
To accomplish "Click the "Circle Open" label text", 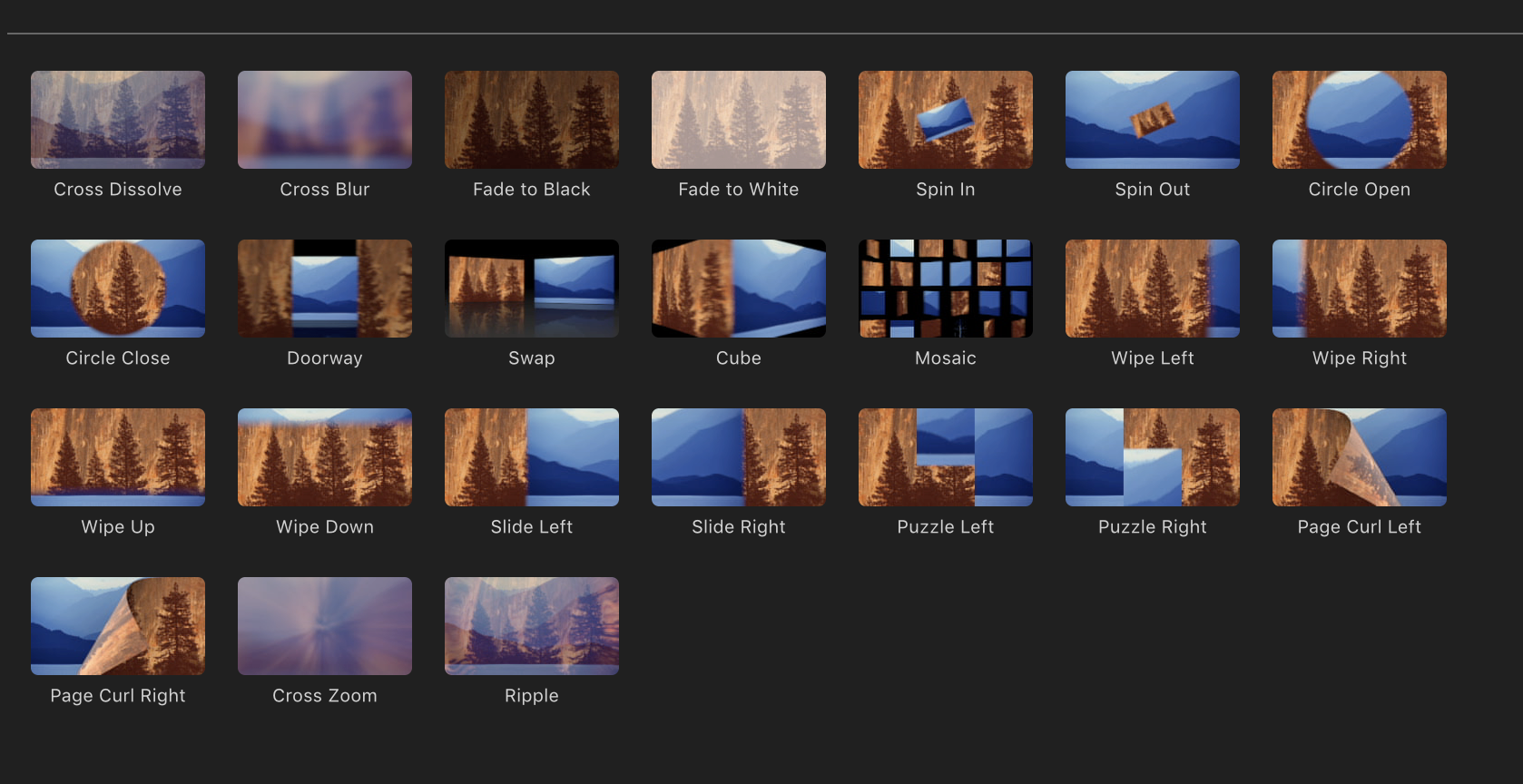I will tap(1360, 190).
